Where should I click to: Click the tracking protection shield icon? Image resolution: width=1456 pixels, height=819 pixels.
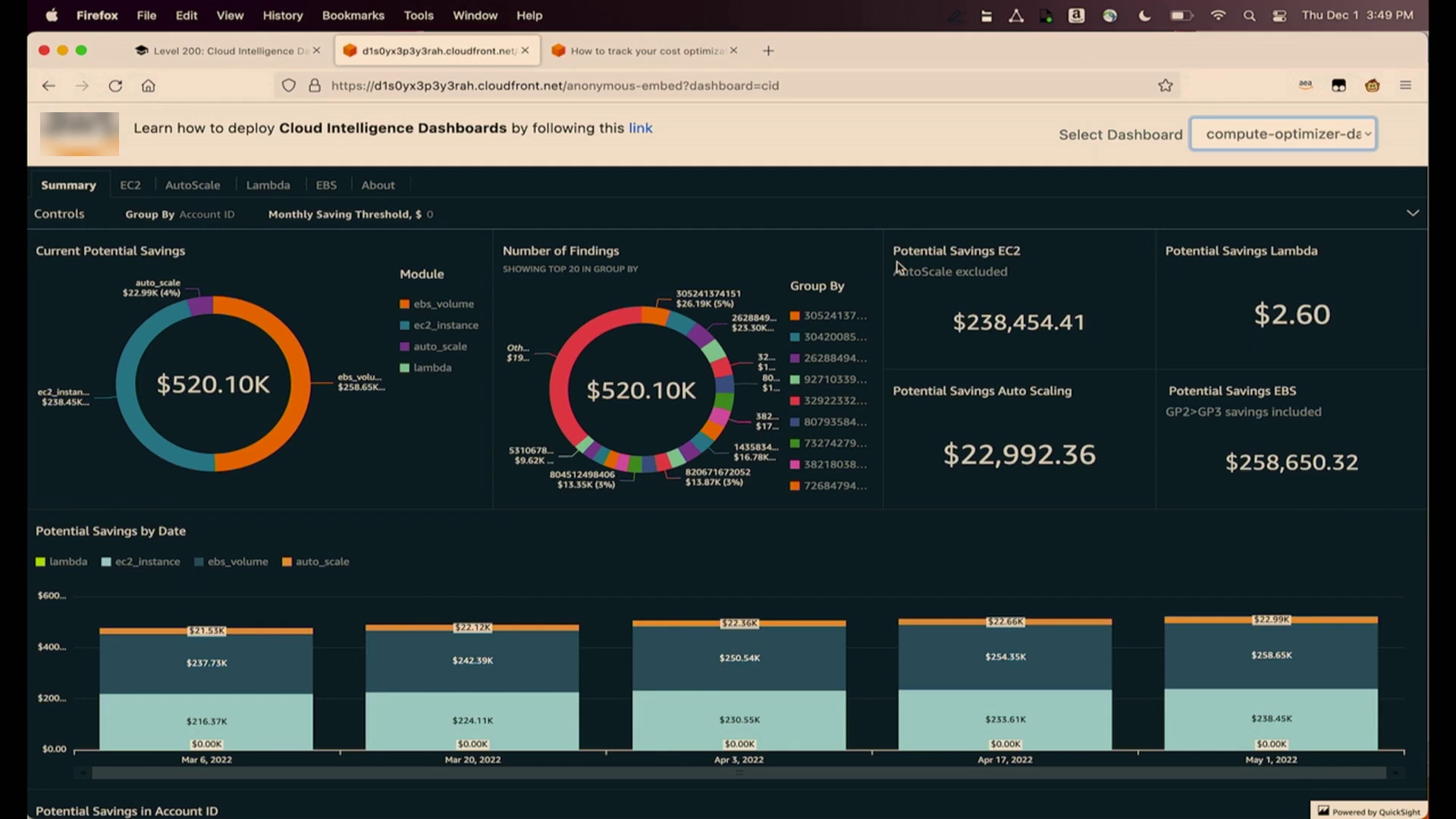click(289, 86)
